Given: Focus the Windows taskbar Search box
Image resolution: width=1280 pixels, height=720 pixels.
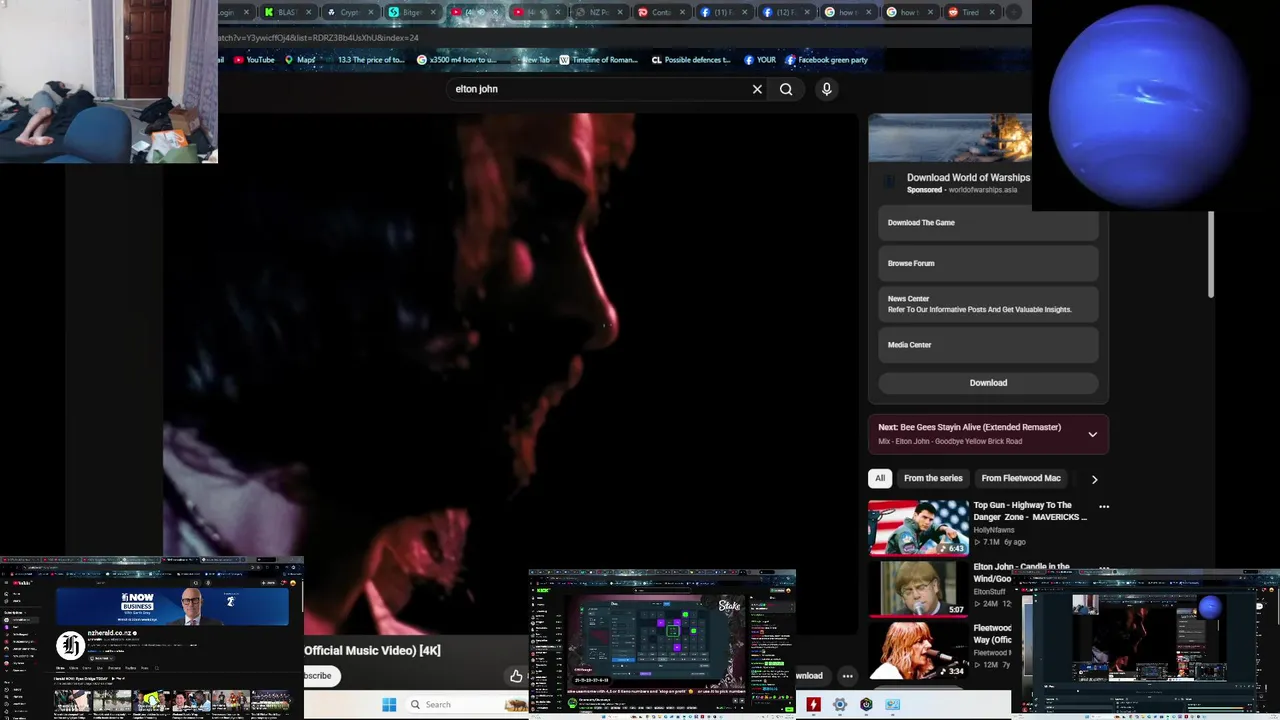Looking at the screenshot, I should pyautogui.click(x=454, y=704).
